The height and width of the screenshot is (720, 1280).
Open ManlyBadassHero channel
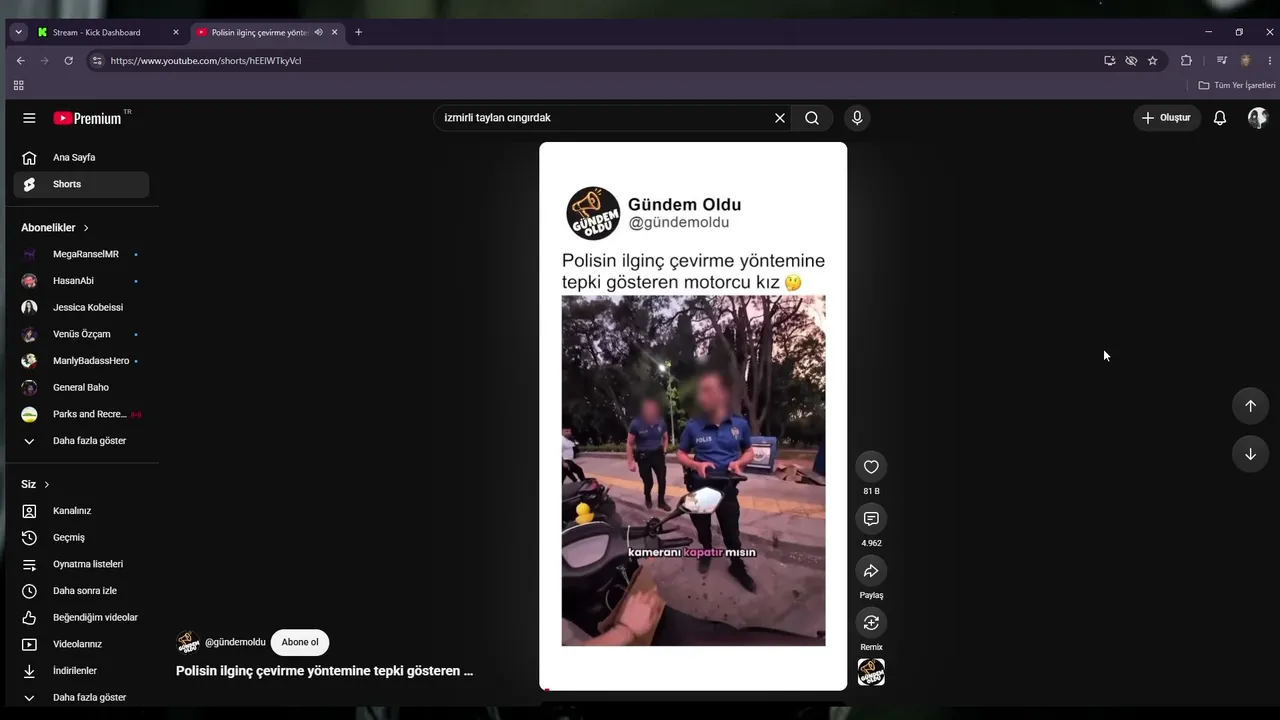pos(81,361)
